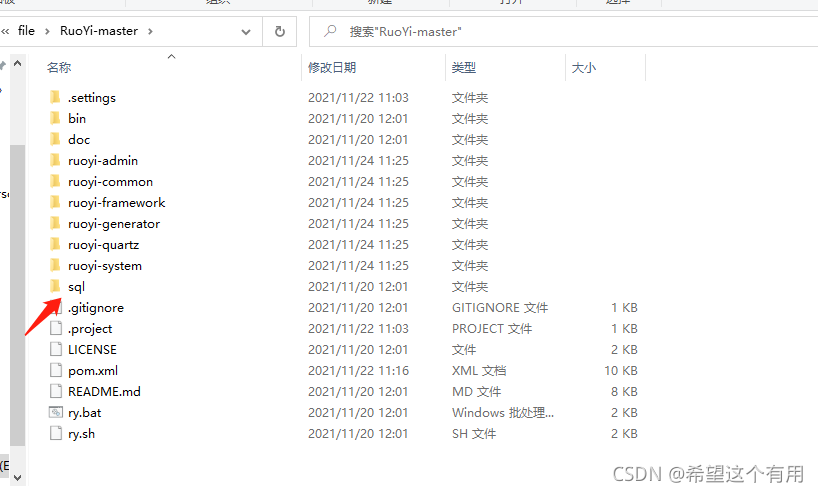
Task: Open address bar history dropdown
Action: point(246,32)
